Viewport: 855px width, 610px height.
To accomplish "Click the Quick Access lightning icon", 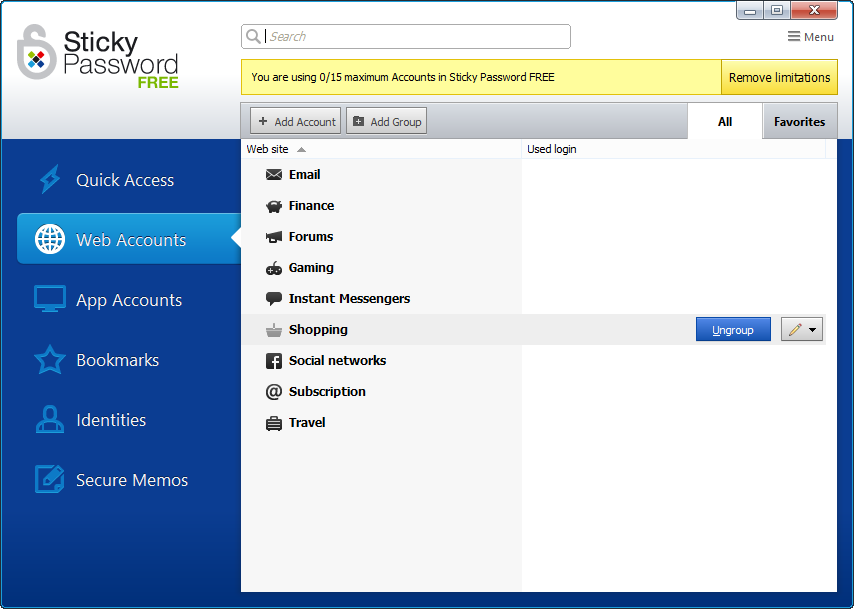I will (50, 179).
